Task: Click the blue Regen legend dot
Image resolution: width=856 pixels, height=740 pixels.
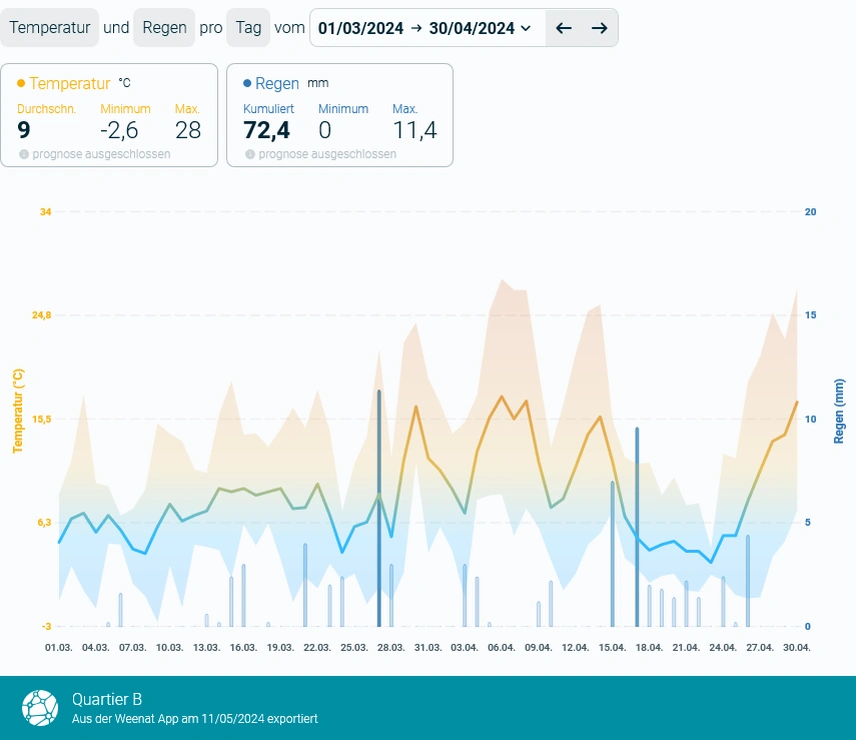Action: (247, 83)
